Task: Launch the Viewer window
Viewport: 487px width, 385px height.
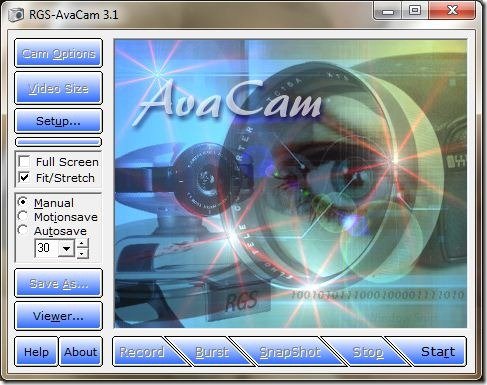Action: [x=58, y=316]
